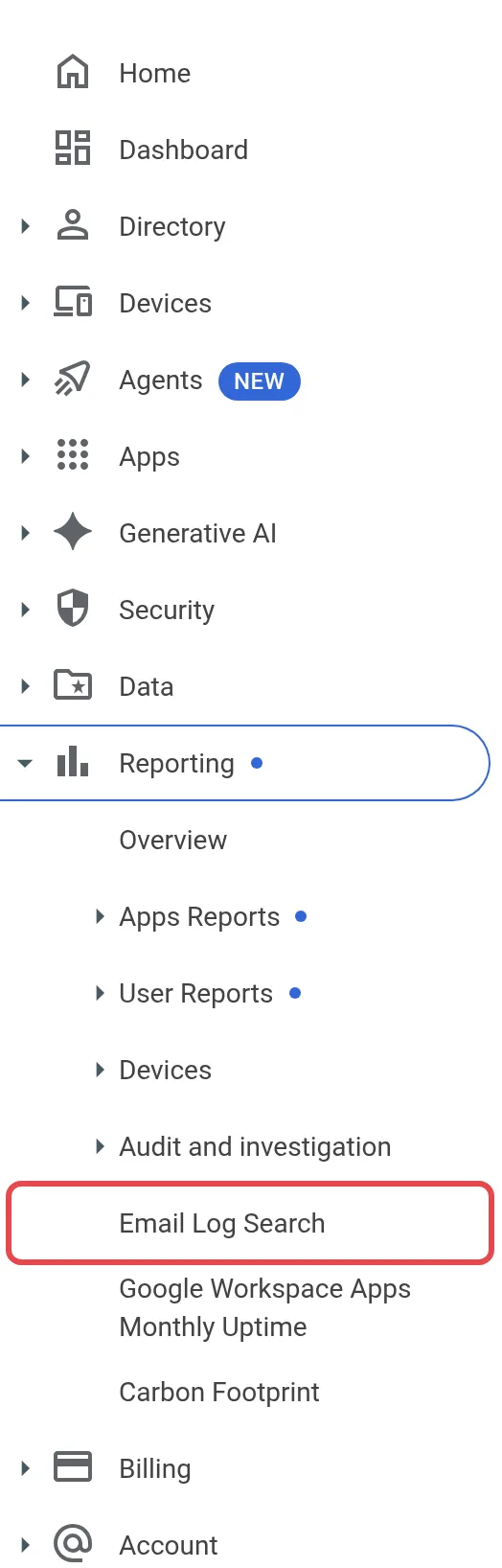Expand the User Reports submenu arrow
This screenshot has width=502, height=1568.
pyautogui.click(x=100, y=993)
